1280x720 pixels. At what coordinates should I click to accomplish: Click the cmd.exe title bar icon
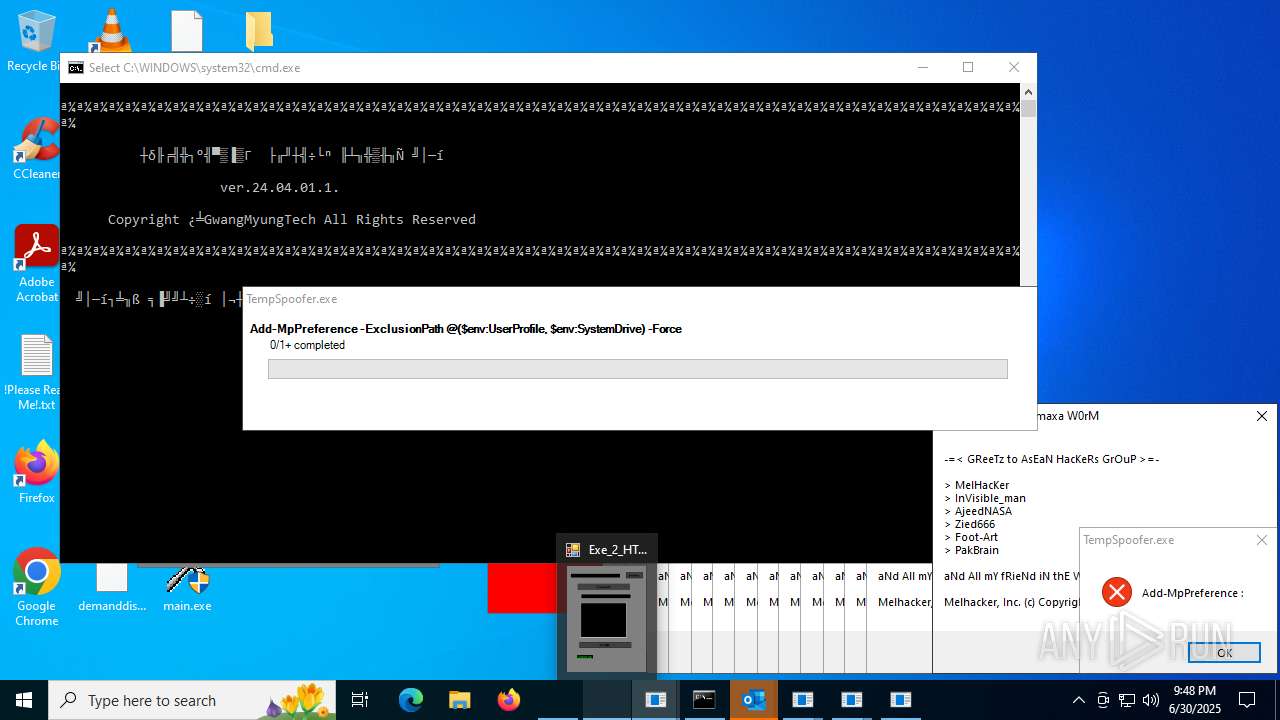point(75,68)
